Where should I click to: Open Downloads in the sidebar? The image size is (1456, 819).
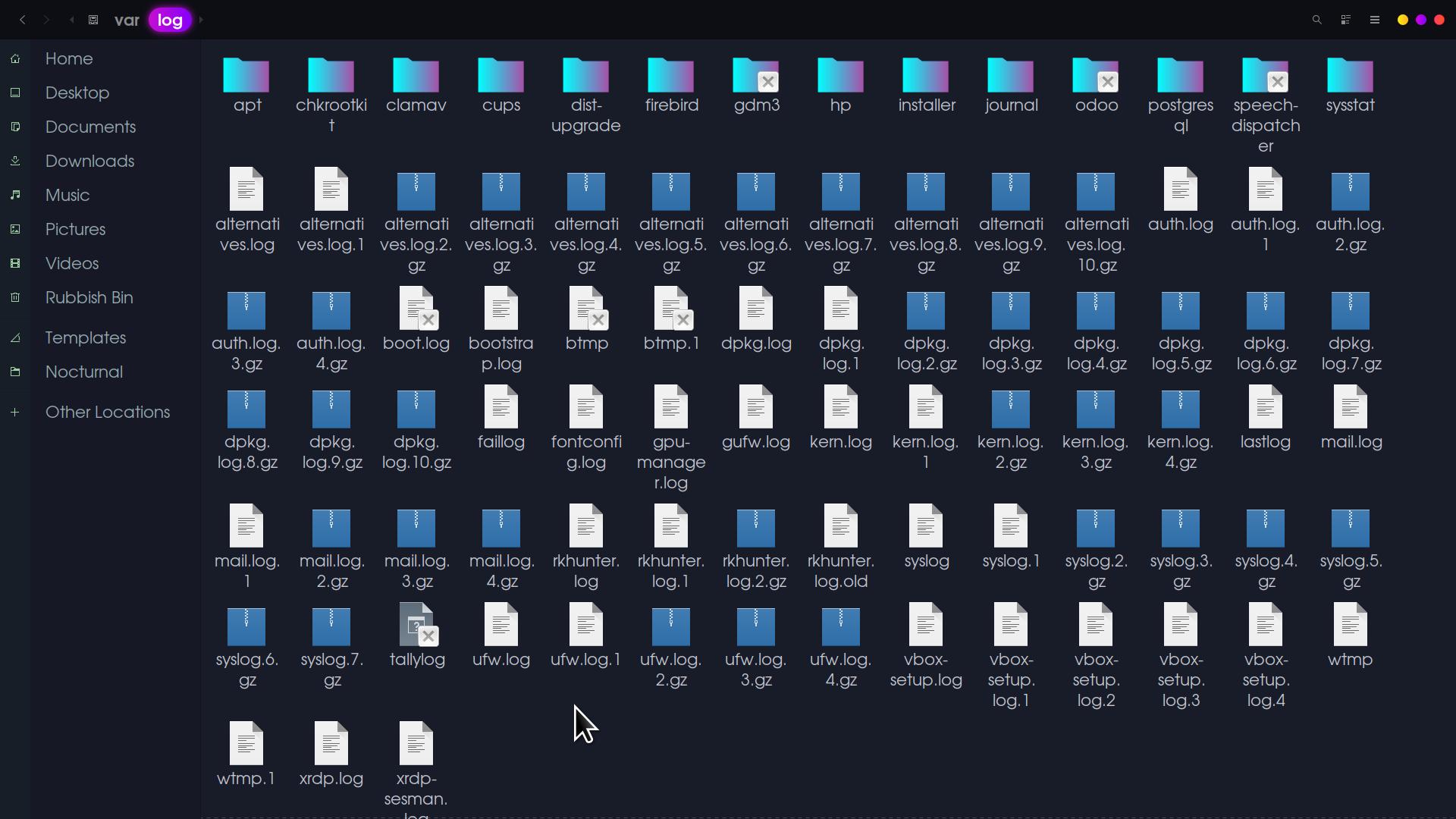[89, 161]
